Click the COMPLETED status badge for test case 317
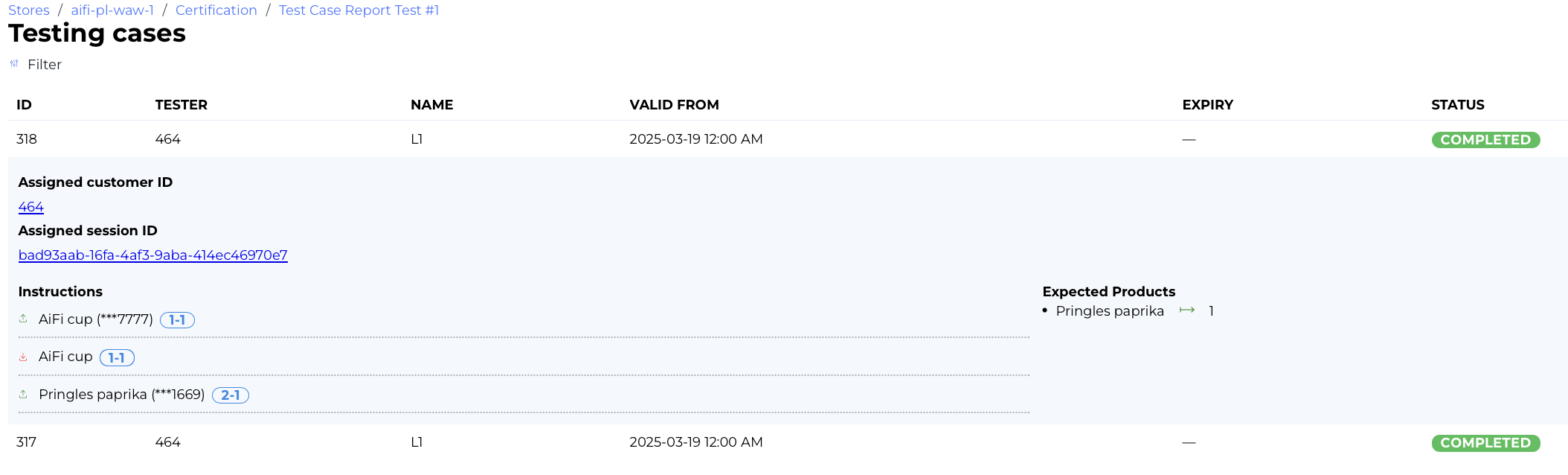1568x475 pixels. click(x=1485, y=443)
